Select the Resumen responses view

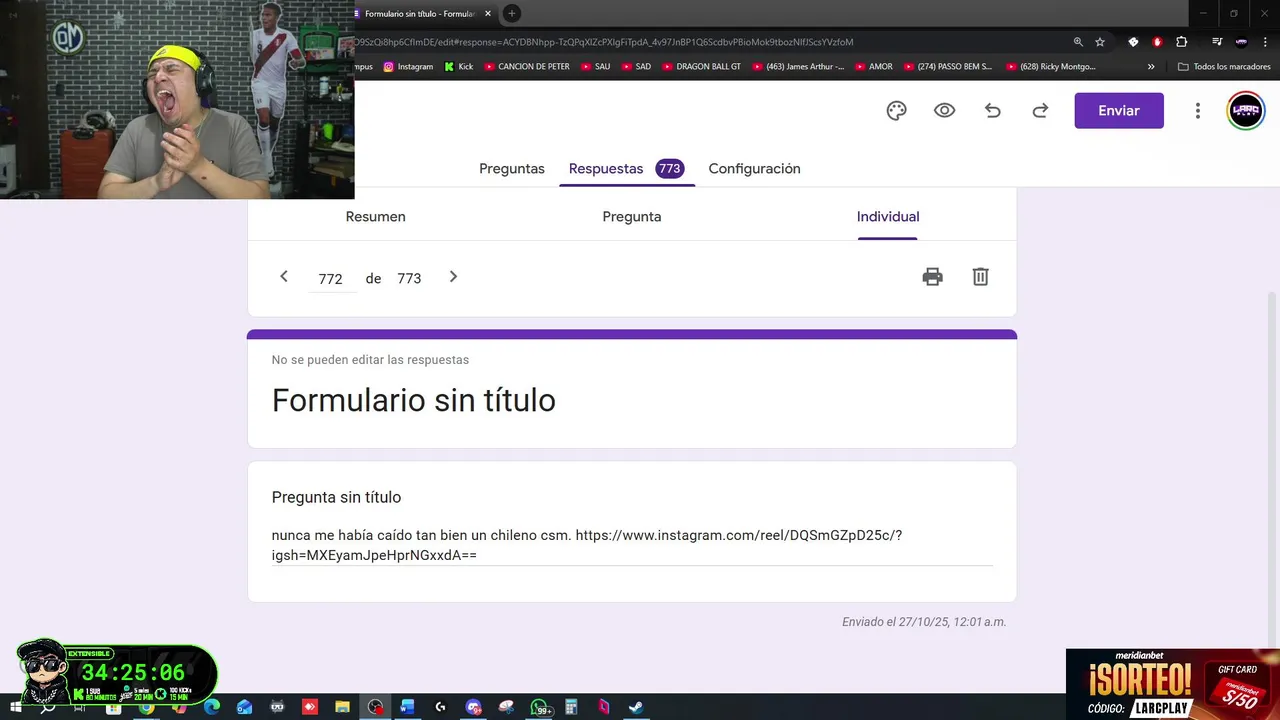click(375, 216)
